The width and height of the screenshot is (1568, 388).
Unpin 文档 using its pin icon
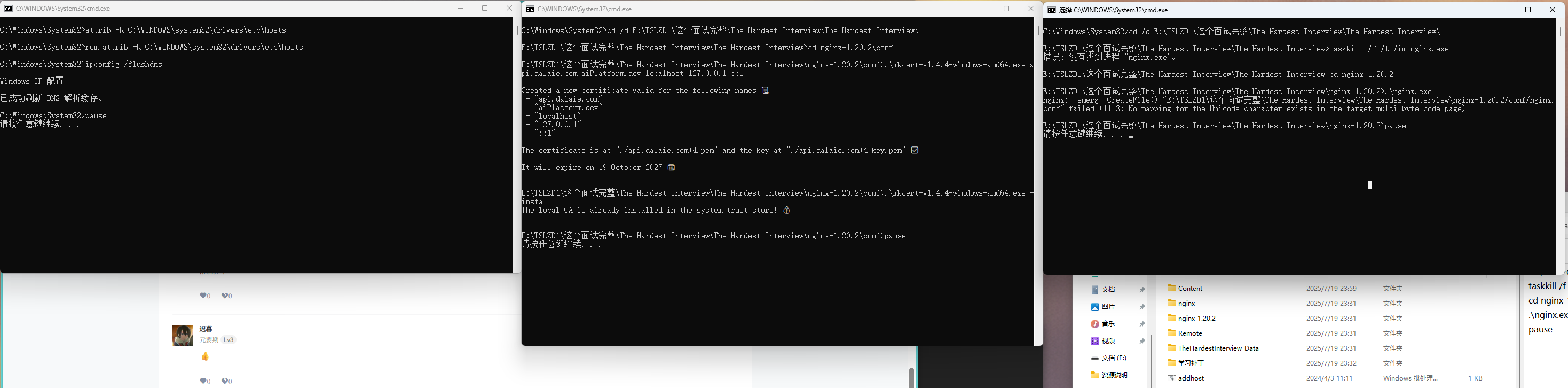click(x=1142, y=290)
